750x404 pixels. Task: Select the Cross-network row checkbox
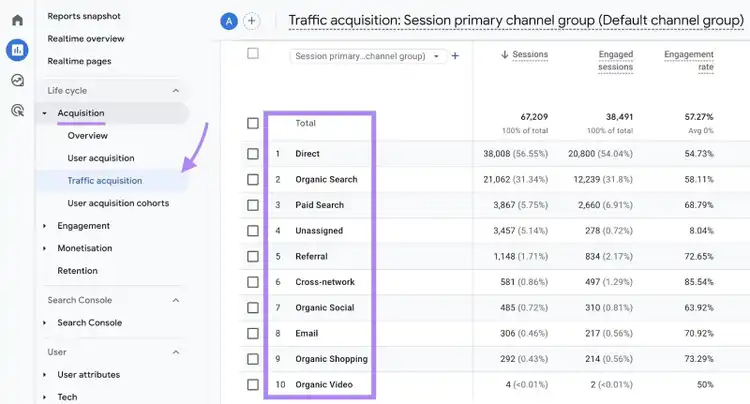[253, 282]
